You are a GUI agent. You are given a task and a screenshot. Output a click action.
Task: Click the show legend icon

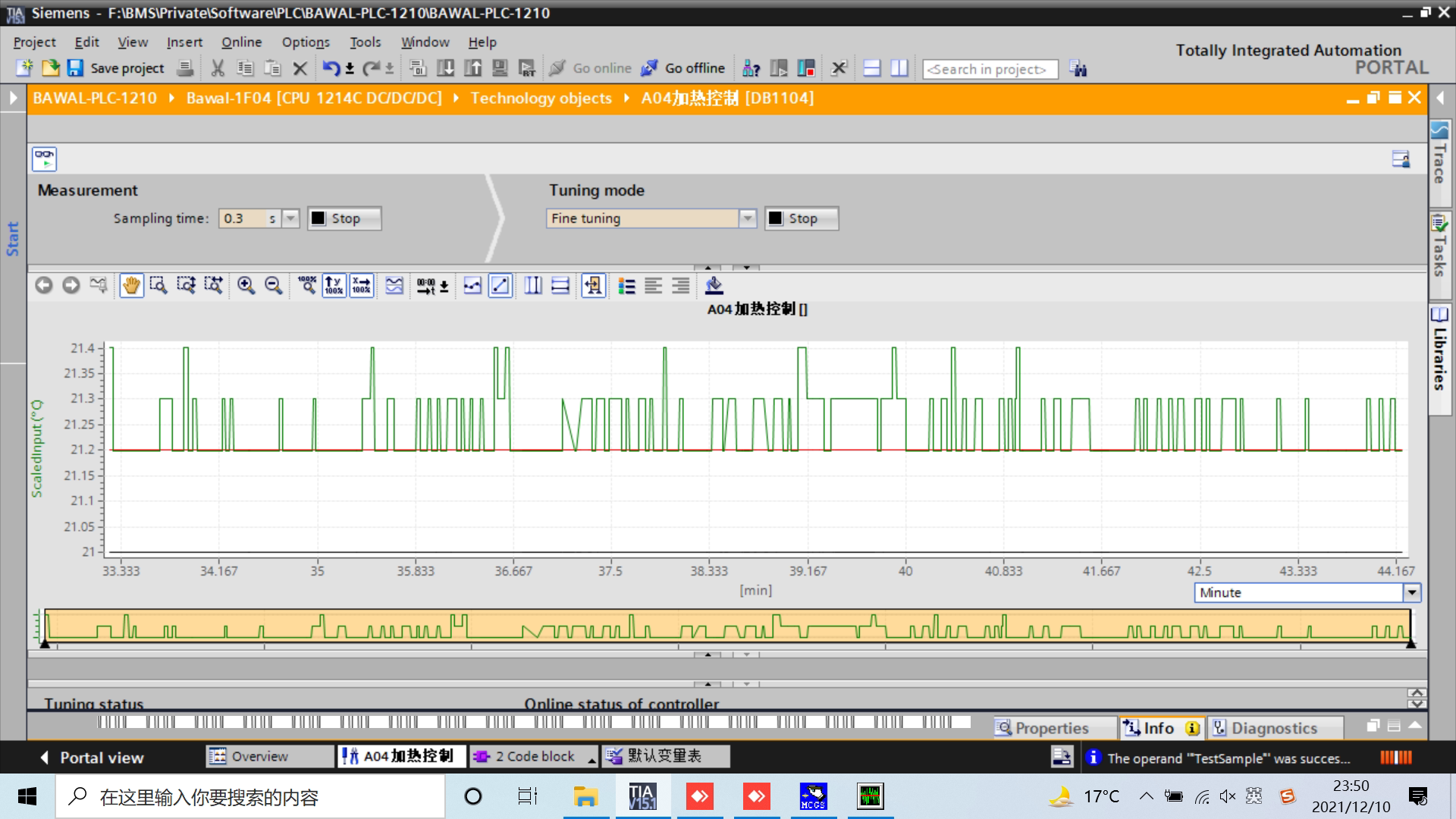626,286
